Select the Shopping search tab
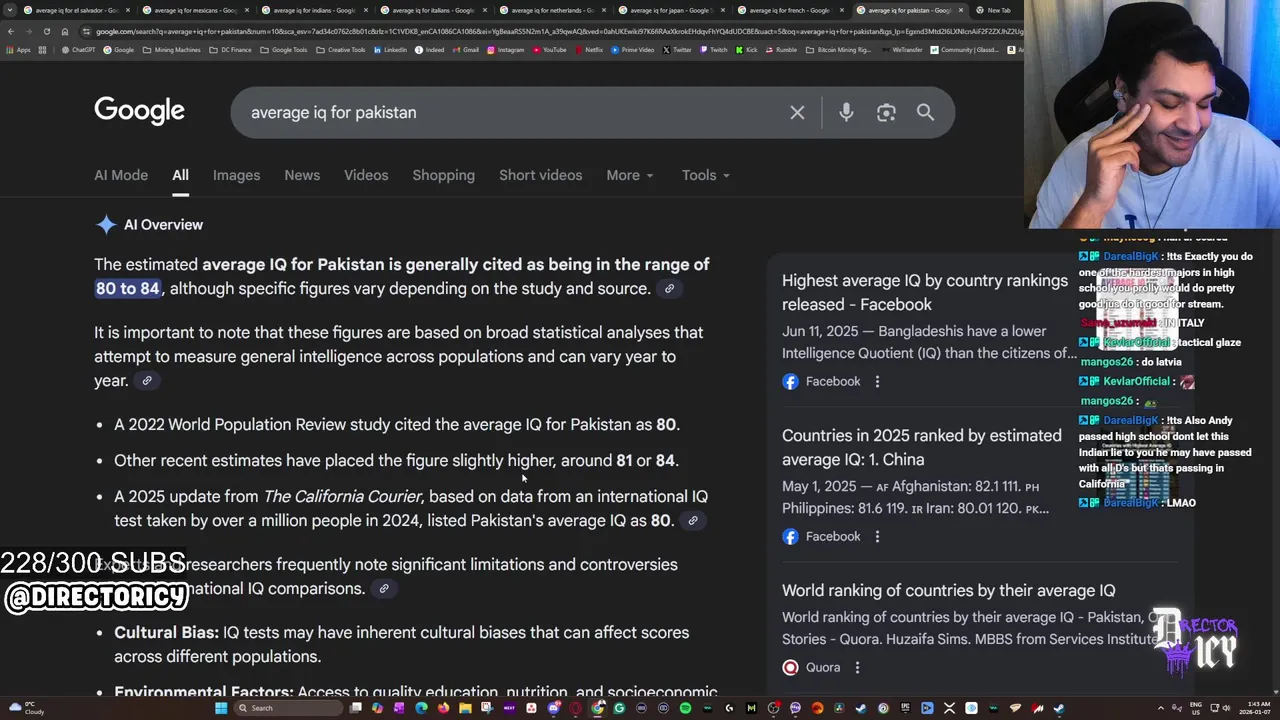This screenshot has height=720, width=1280. [x=443, y=175]
